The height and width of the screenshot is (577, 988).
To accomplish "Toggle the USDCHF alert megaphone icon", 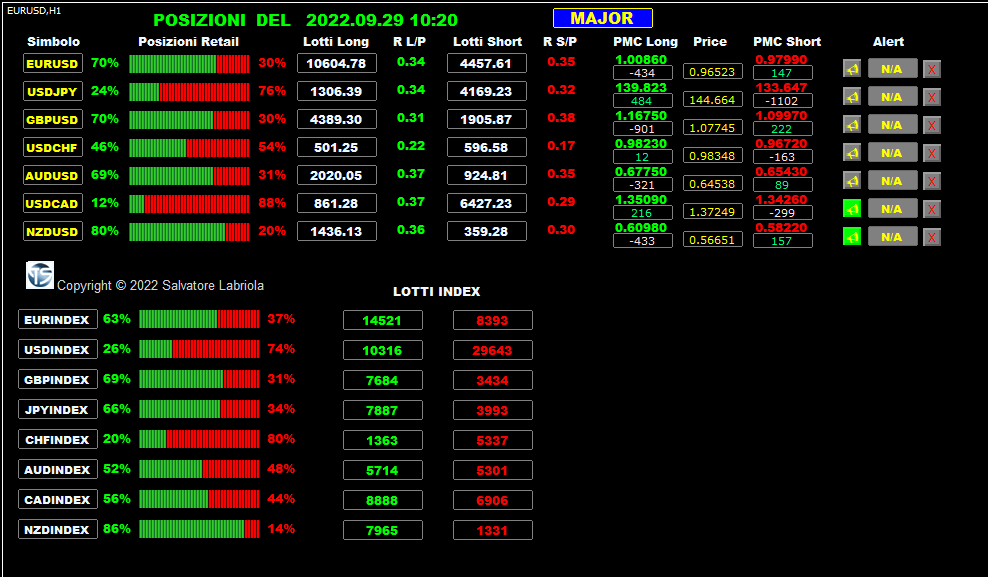I will tap(852, 152).
